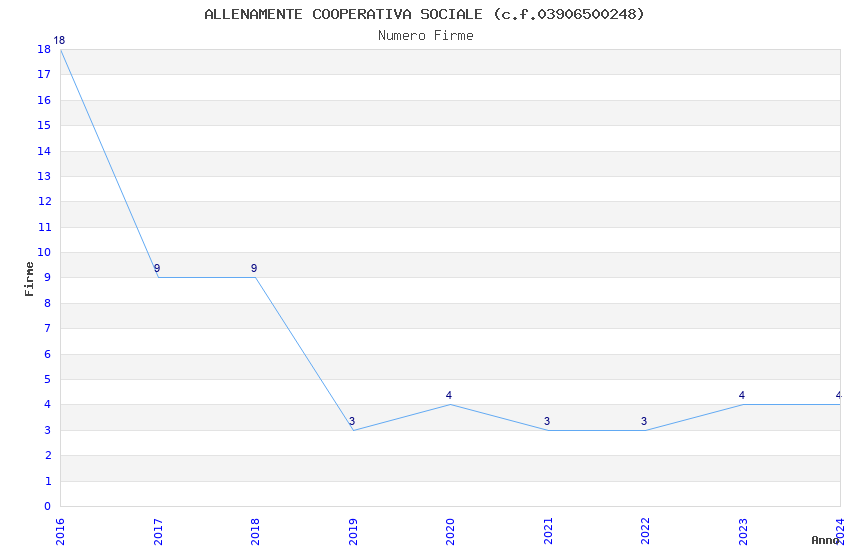Click the data value 3 above the 2019 point
The width and height of the screenshot is (850, 550).
coord(352,421)
